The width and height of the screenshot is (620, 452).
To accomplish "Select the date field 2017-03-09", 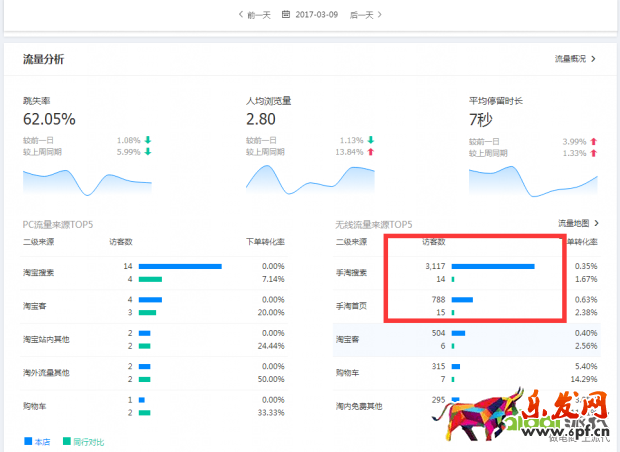I will [316, 15].
